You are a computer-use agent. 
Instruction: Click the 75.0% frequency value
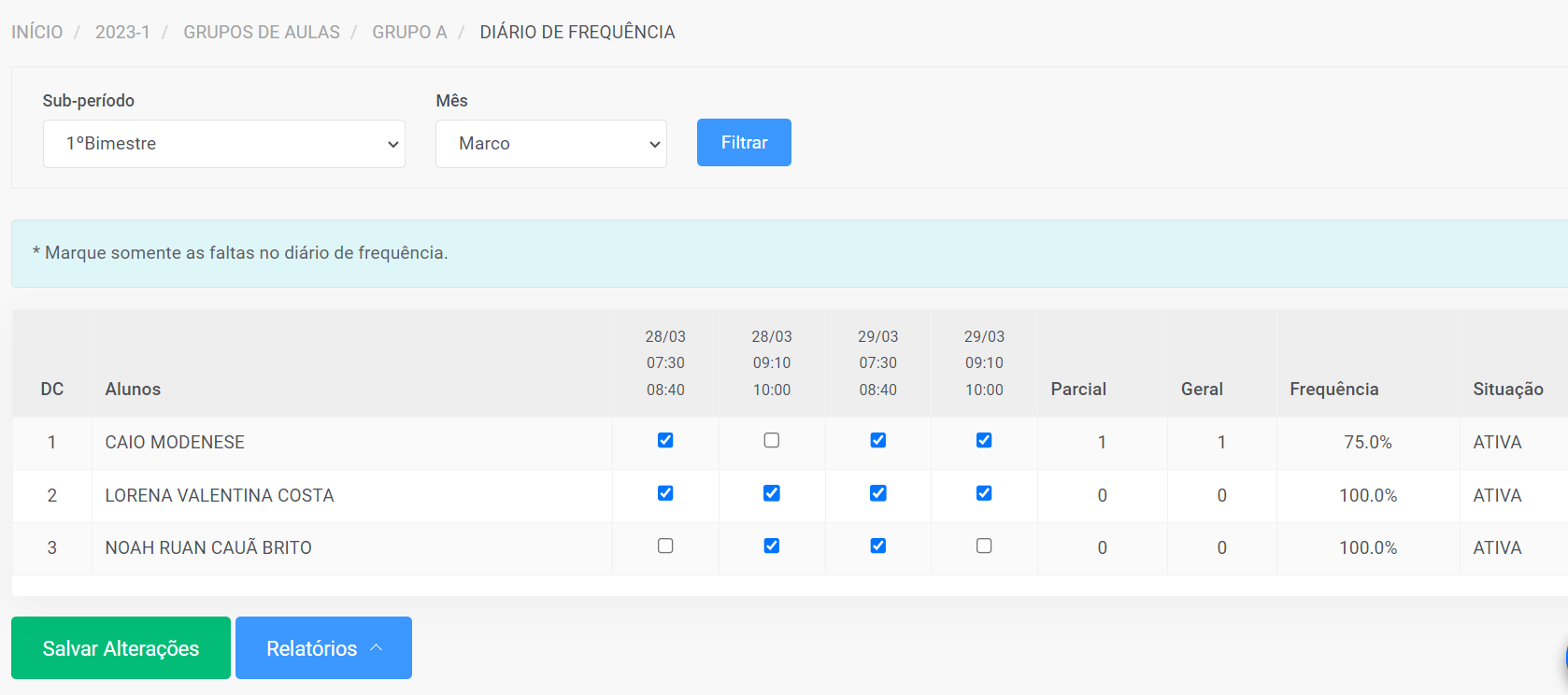[1368, 442]
